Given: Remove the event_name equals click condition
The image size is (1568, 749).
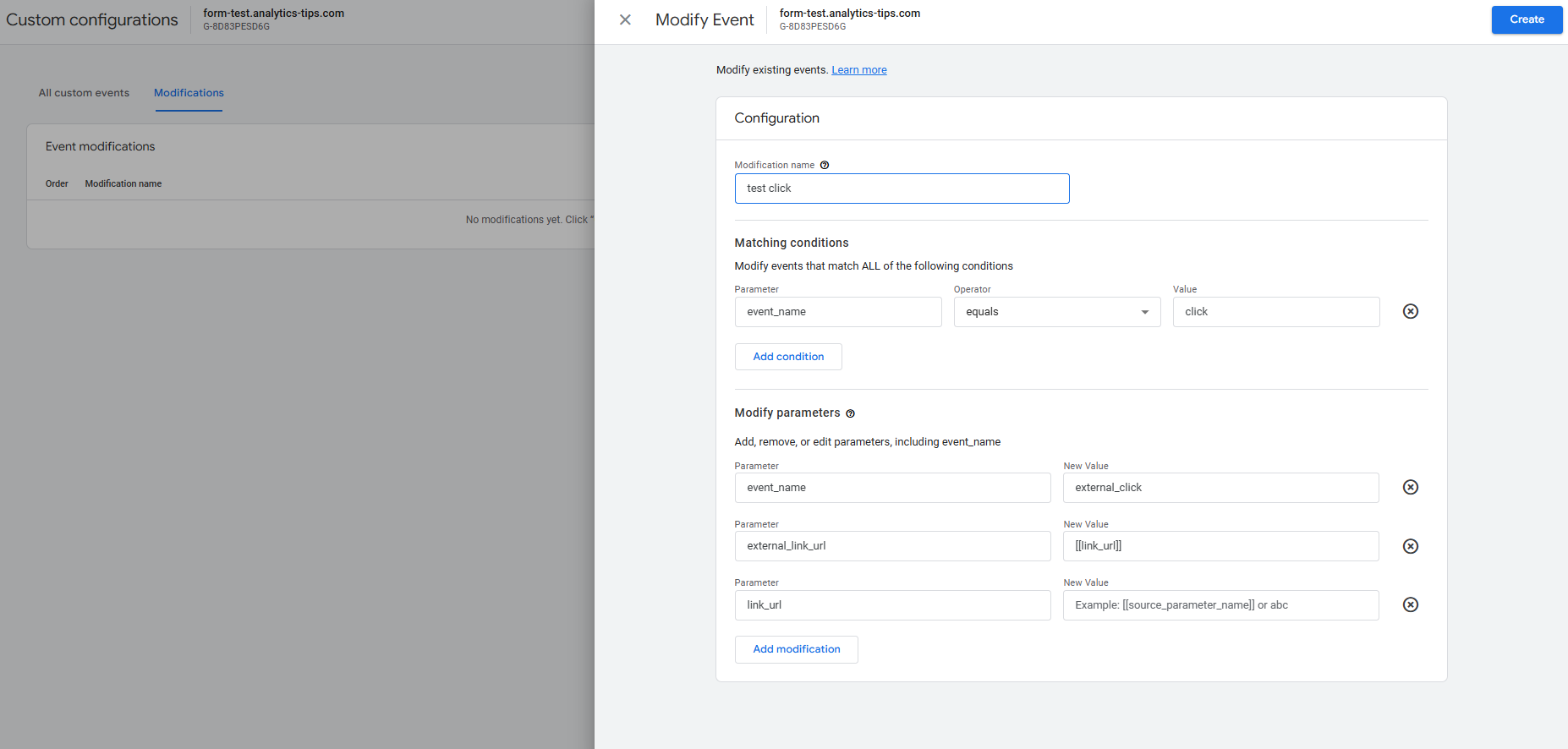Looking at the screenshot, I should click(1410, 311).
